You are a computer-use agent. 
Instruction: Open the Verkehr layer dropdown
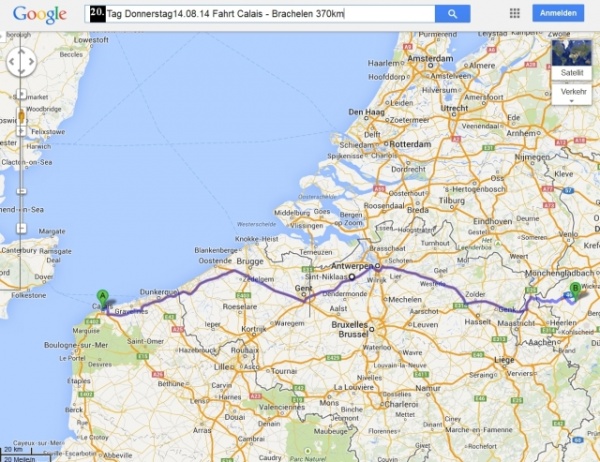click(x=572, y=95)
